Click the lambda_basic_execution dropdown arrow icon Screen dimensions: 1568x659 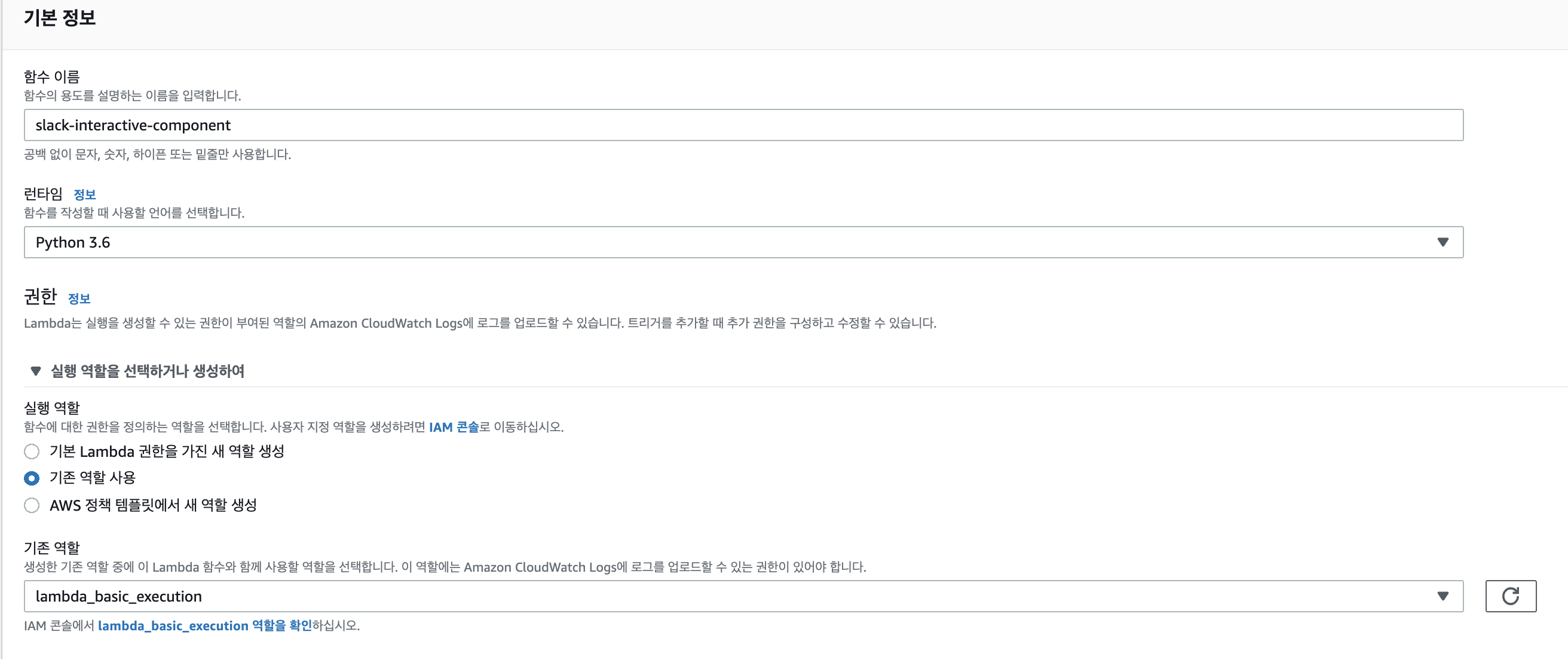point(1442,596)
